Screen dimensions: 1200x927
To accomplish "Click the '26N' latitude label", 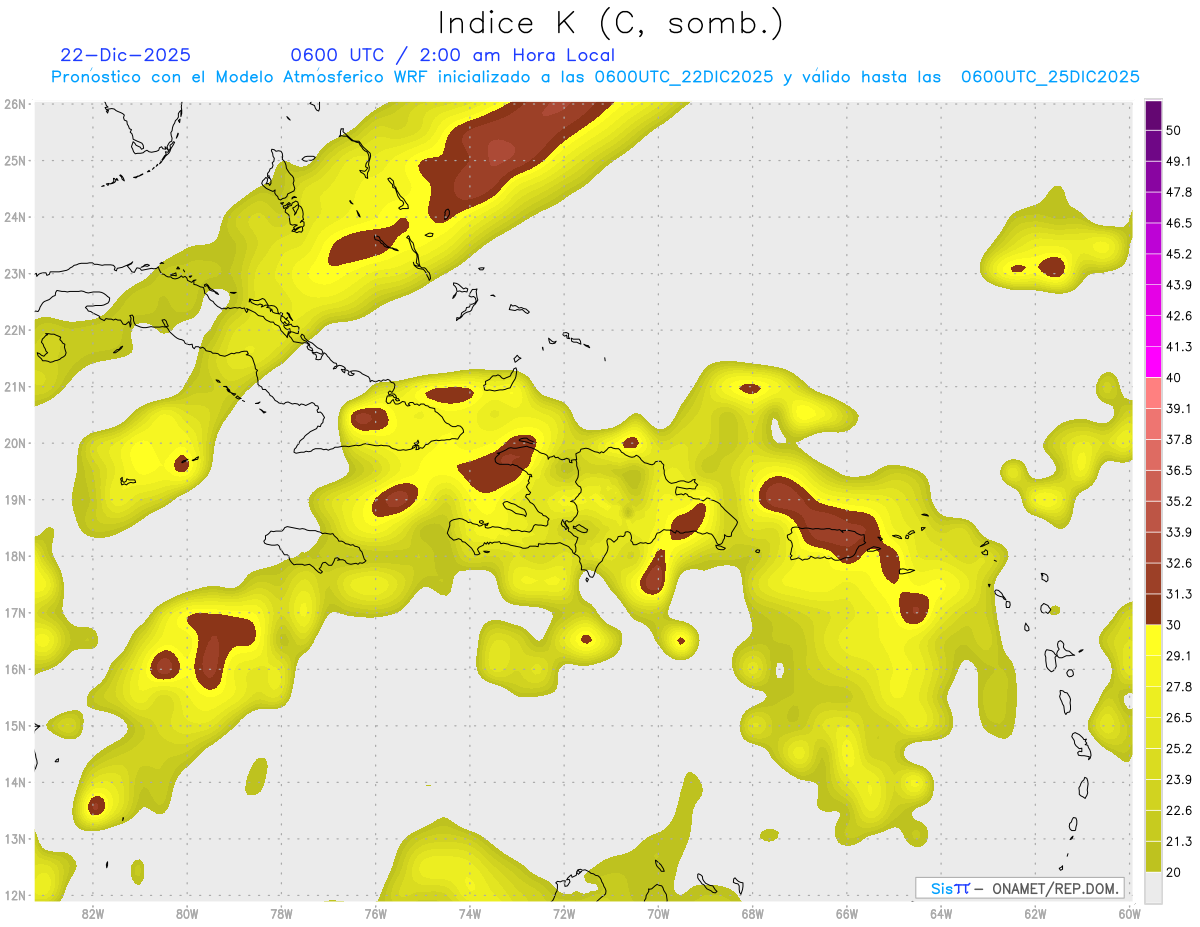I will coord(15,104).
